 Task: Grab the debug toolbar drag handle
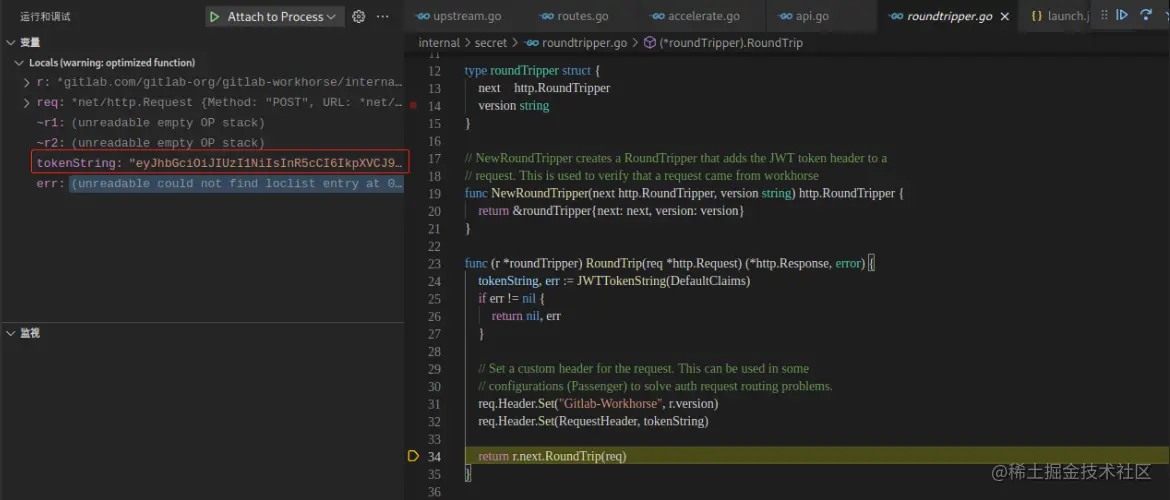(1104, 15)
